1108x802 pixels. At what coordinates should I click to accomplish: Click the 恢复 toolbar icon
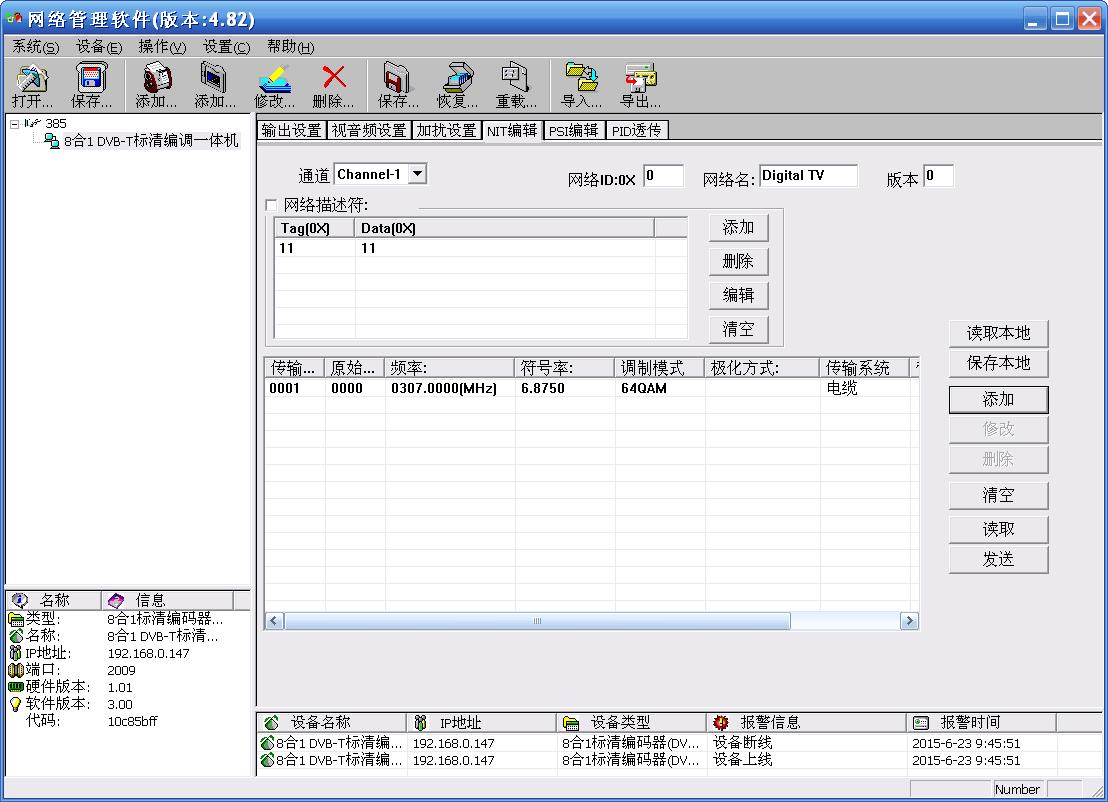458,78
